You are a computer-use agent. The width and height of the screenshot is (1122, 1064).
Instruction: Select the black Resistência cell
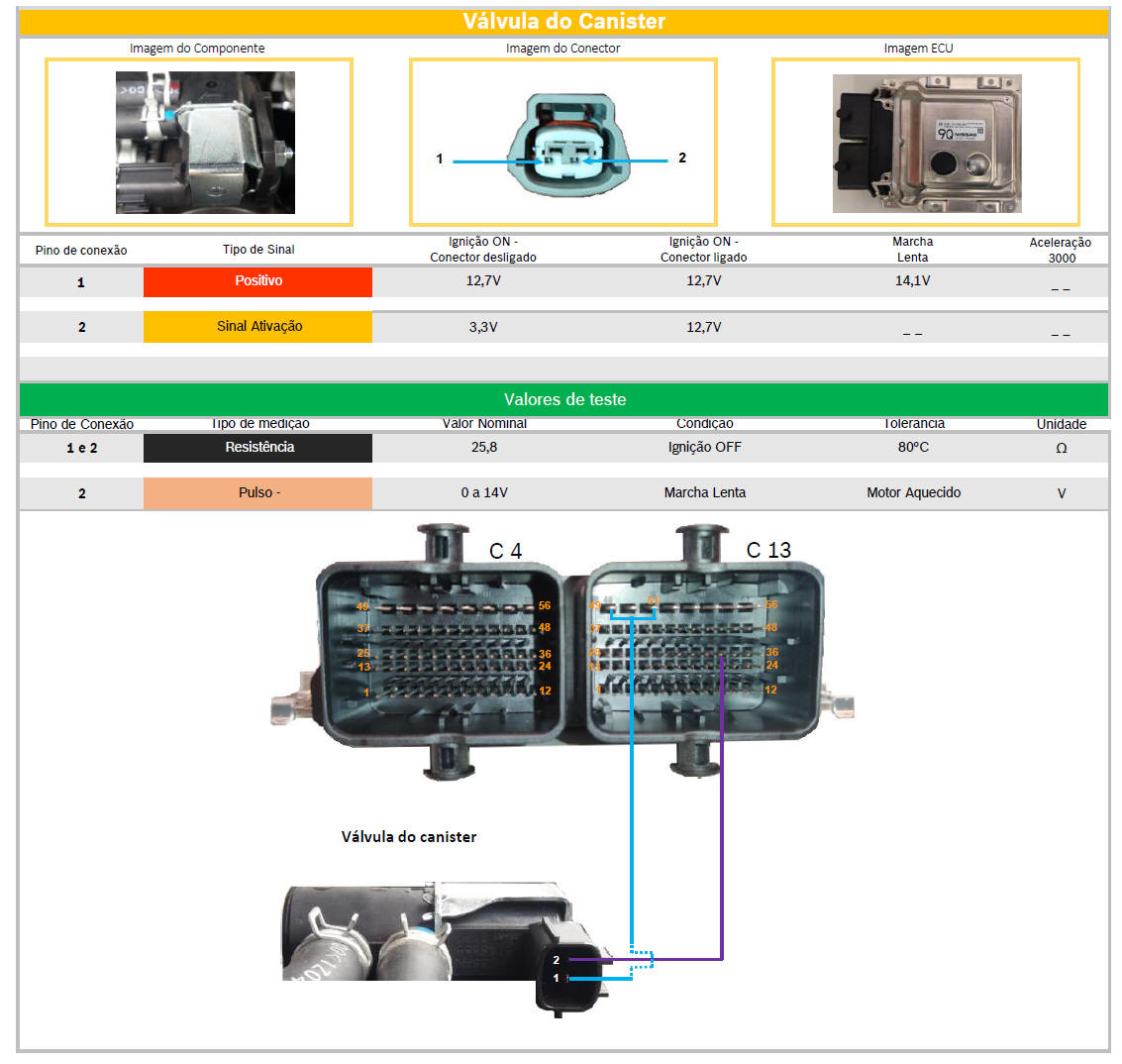(x=257, y=448)
